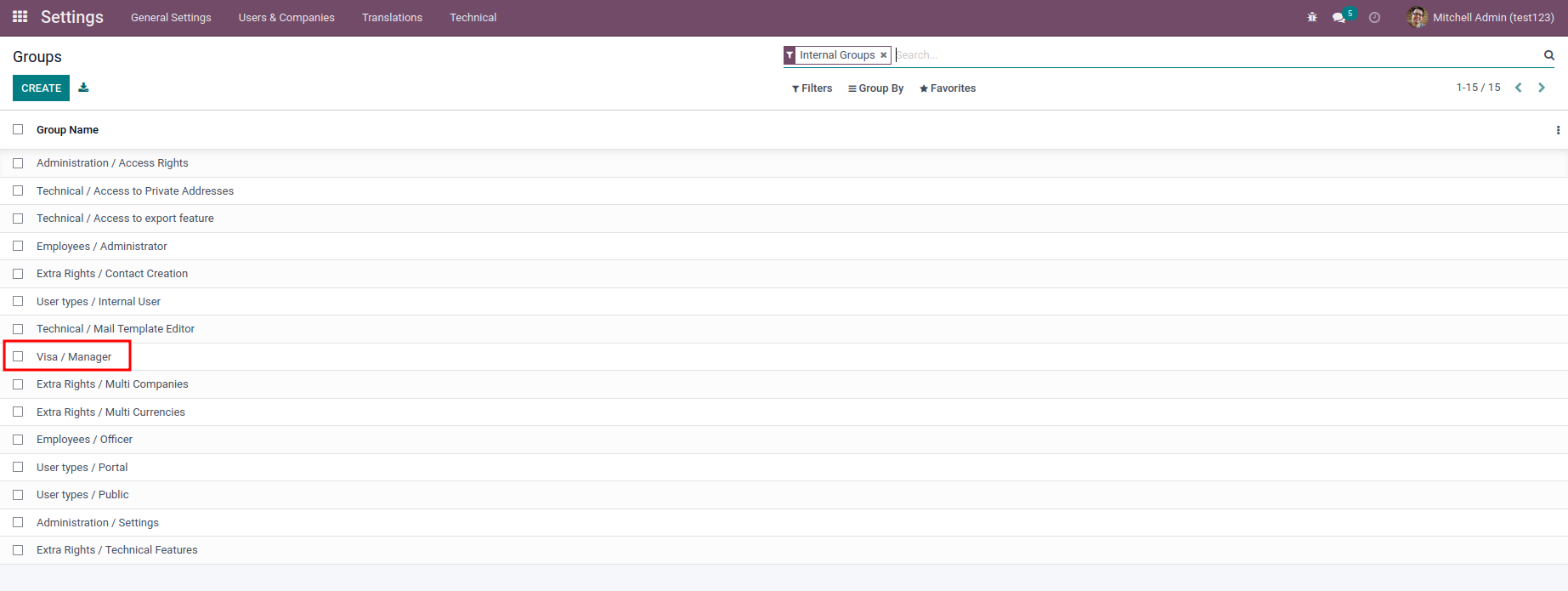The image size is (1568, 591).
Task: Open the Favorites dropdown
Action: 948,88
